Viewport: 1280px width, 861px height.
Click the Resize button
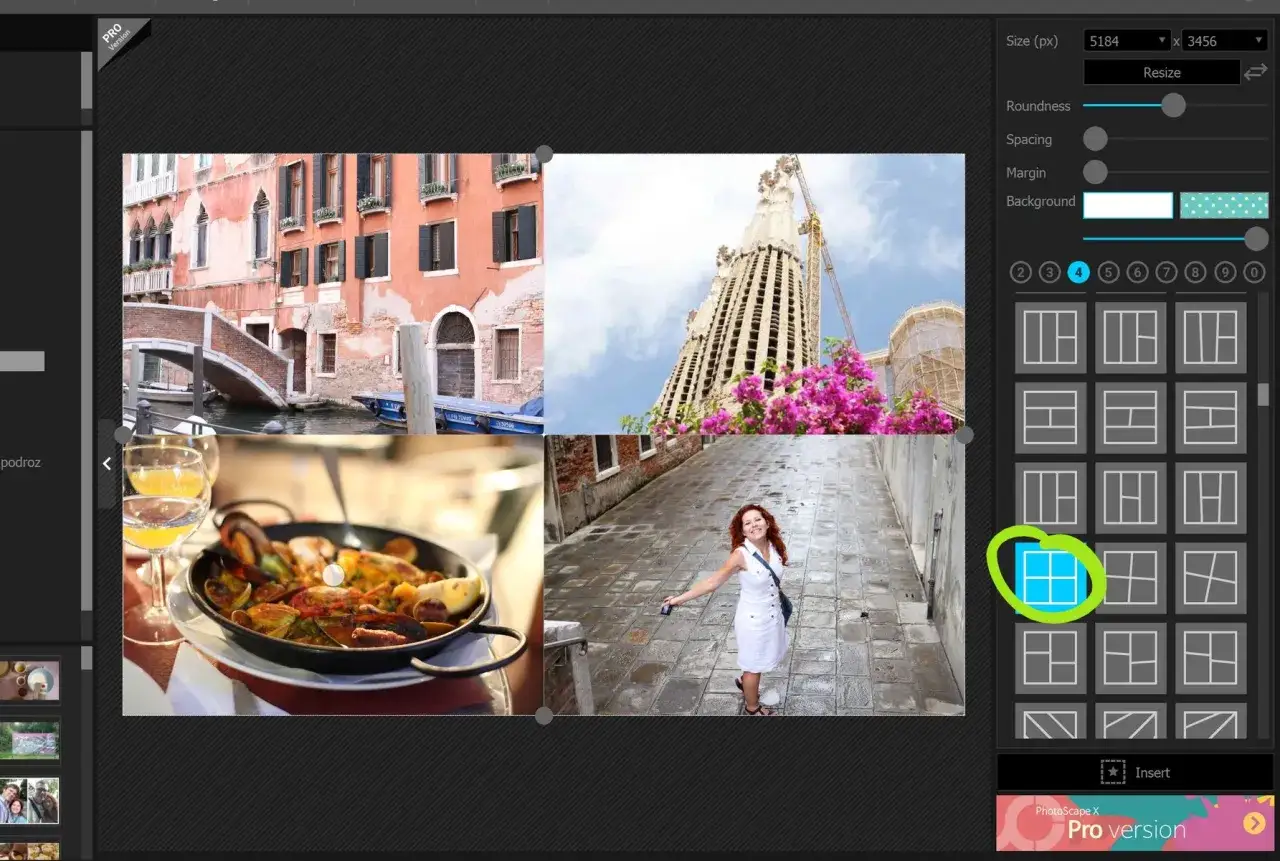(1161, 73)
